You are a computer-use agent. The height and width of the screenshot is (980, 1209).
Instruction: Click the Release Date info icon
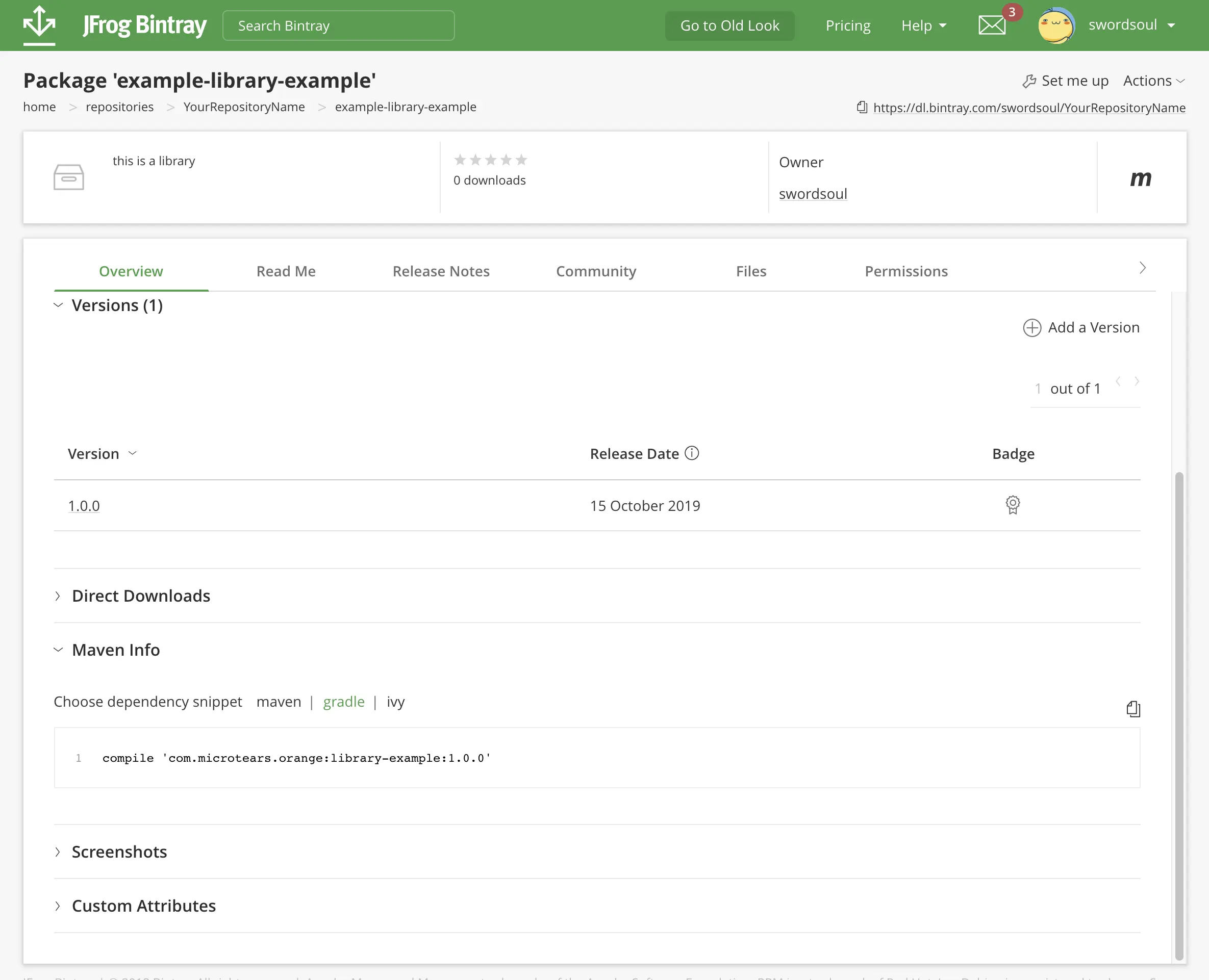(x=692, y=453)
